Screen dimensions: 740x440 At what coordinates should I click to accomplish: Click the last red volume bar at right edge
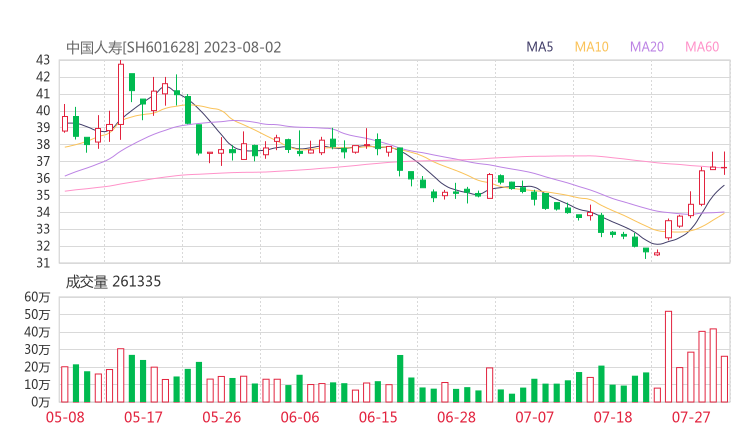[724, 379]
